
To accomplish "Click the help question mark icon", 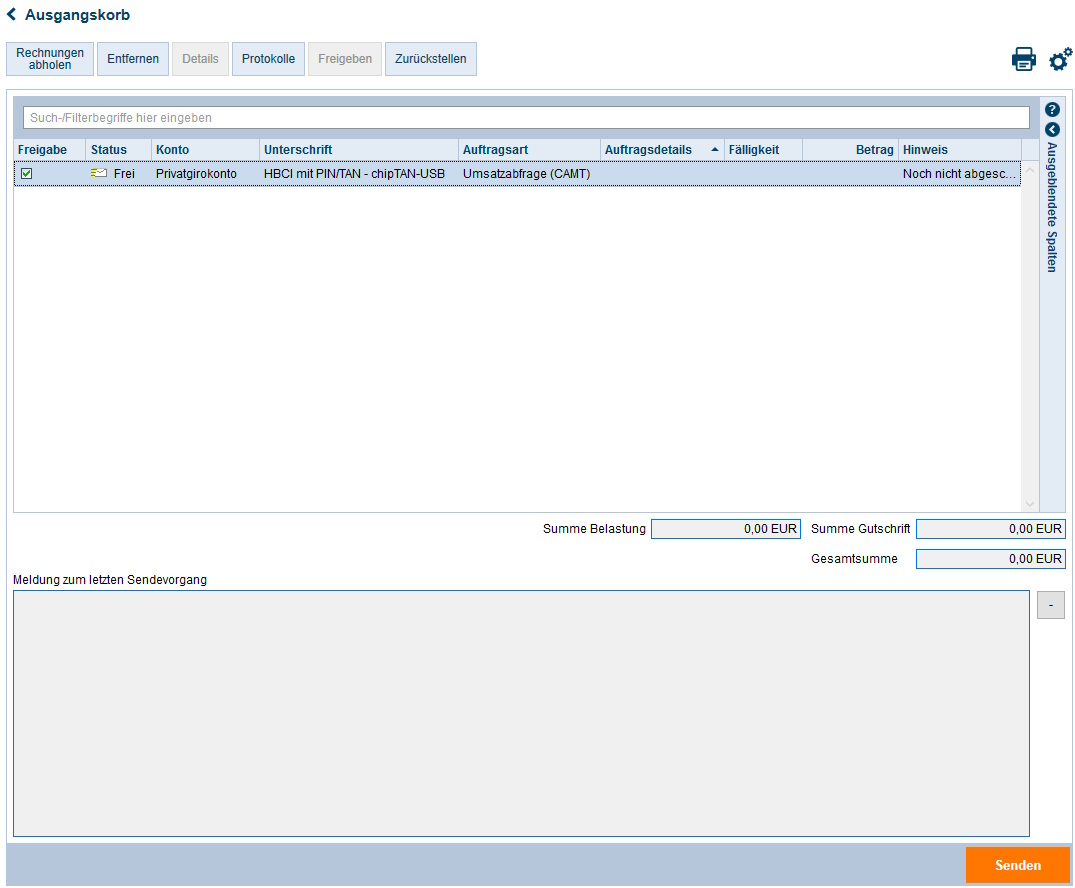I will pyautogui.click(x=1052, y=110).
